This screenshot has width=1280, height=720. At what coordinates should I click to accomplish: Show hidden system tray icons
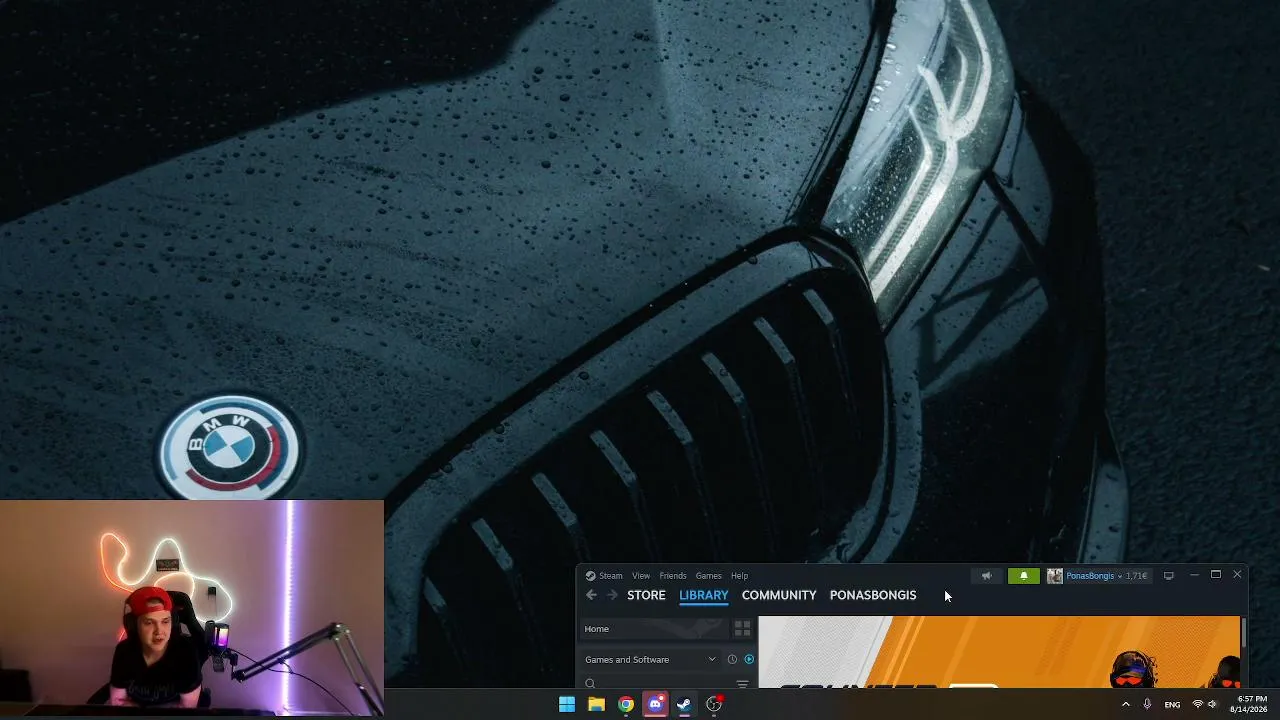click(x=1125, y=704)
